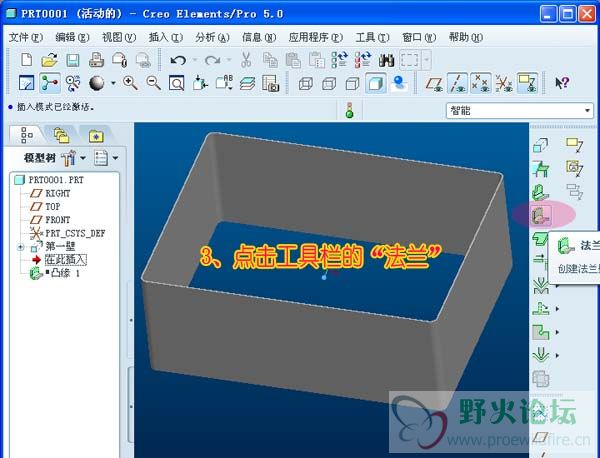Open the 编辑(E) menu

[72, 37]
